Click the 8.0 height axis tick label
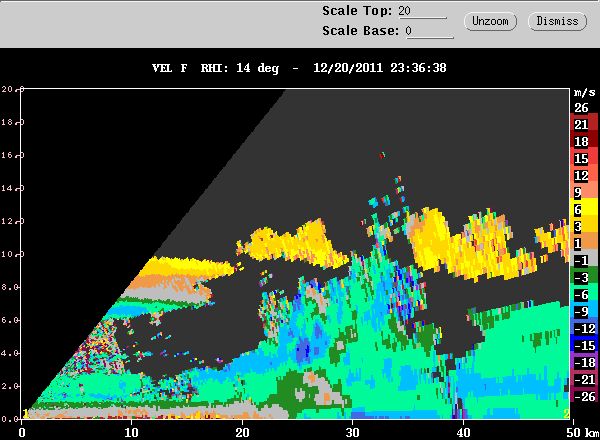 tap(9, 287)
